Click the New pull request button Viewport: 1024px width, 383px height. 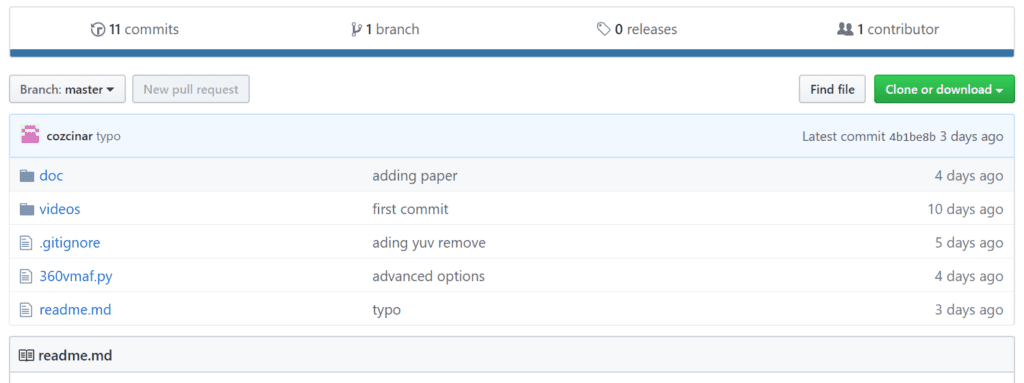(x=191, y=90)
